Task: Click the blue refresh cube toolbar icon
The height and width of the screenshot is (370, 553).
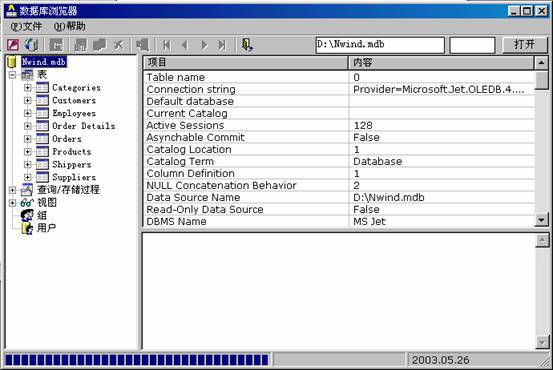Action: pos(32,45)
